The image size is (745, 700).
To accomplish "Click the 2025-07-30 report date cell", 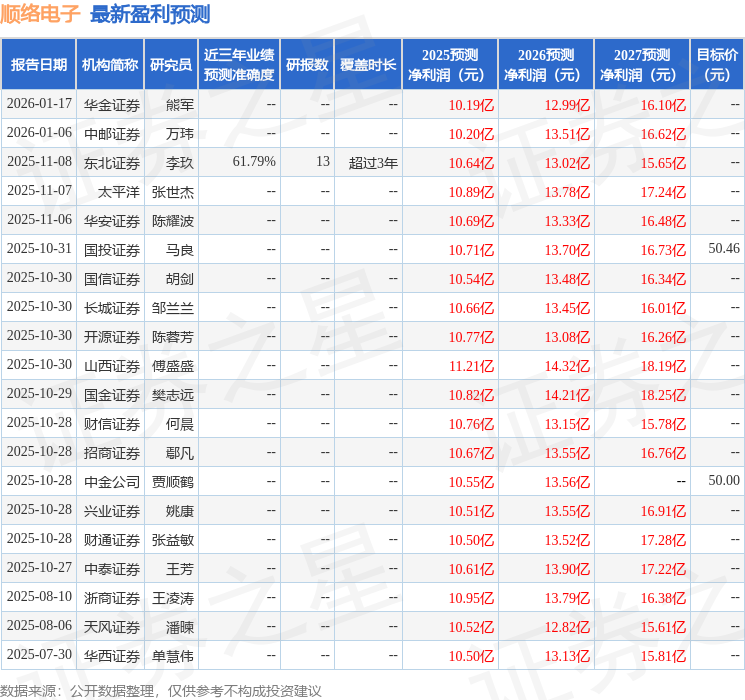I will click(x=39, y=655).
